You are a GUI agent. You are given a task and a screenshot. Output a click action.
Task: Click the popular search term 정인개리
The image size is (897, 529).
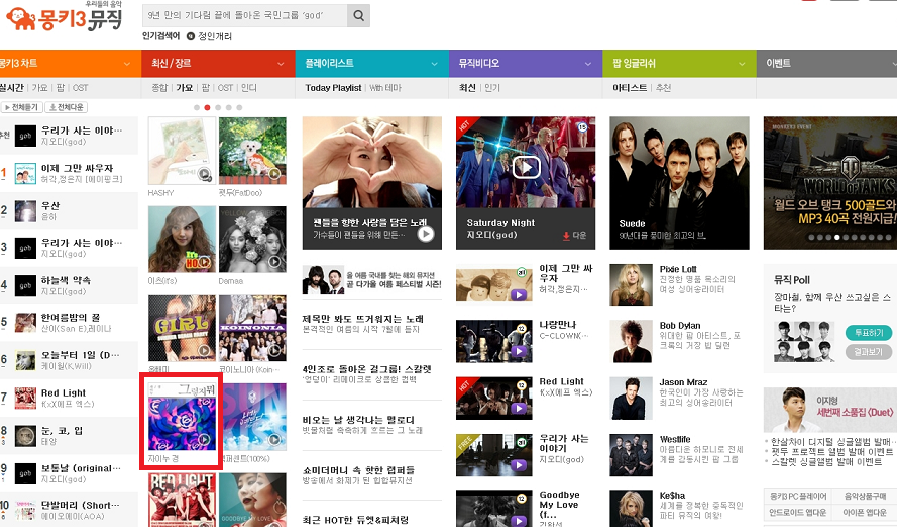point(215,36)
